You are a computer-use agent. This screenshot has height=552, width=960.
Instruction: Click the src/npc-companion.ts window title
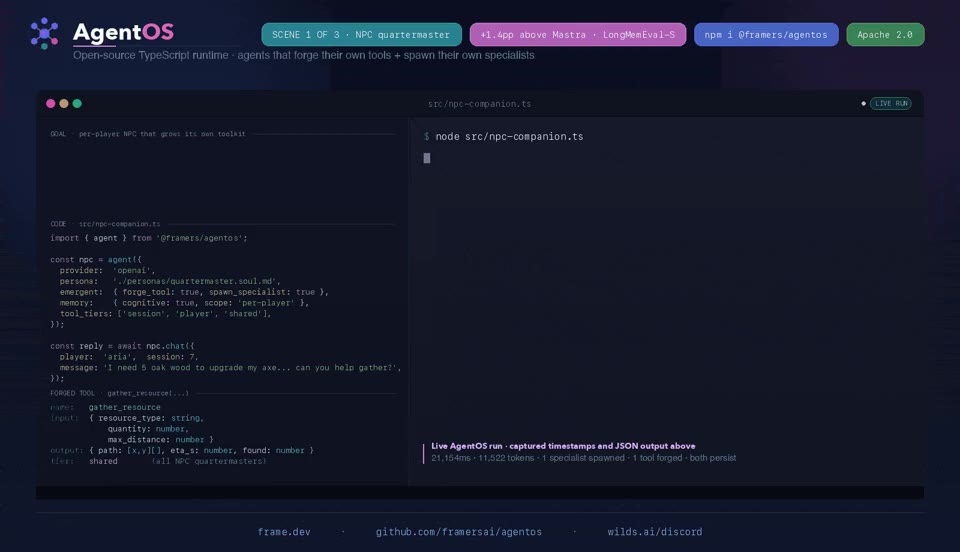479,104
